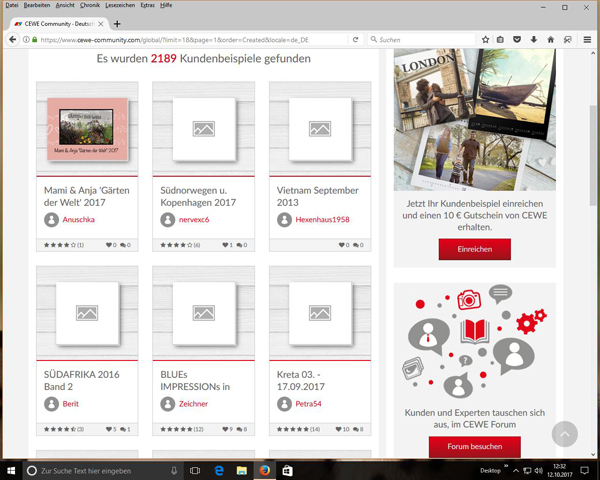Open Mami & Anja 'Gärten der Welt' 2017 title

pyautogui.click(x=86, y=196)
